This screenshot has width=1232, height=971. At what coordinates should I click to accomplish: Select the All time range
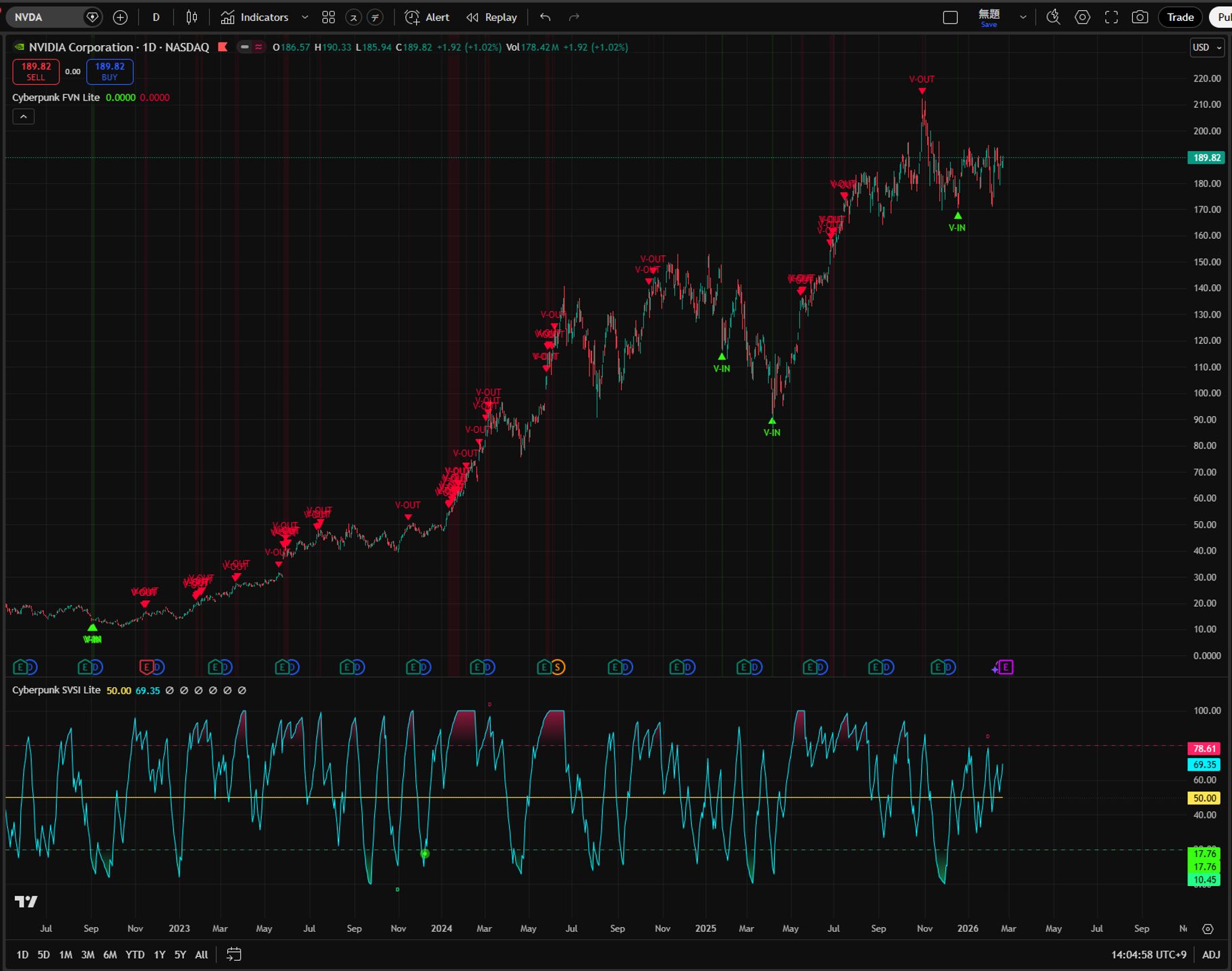click(x=201, y=954)
